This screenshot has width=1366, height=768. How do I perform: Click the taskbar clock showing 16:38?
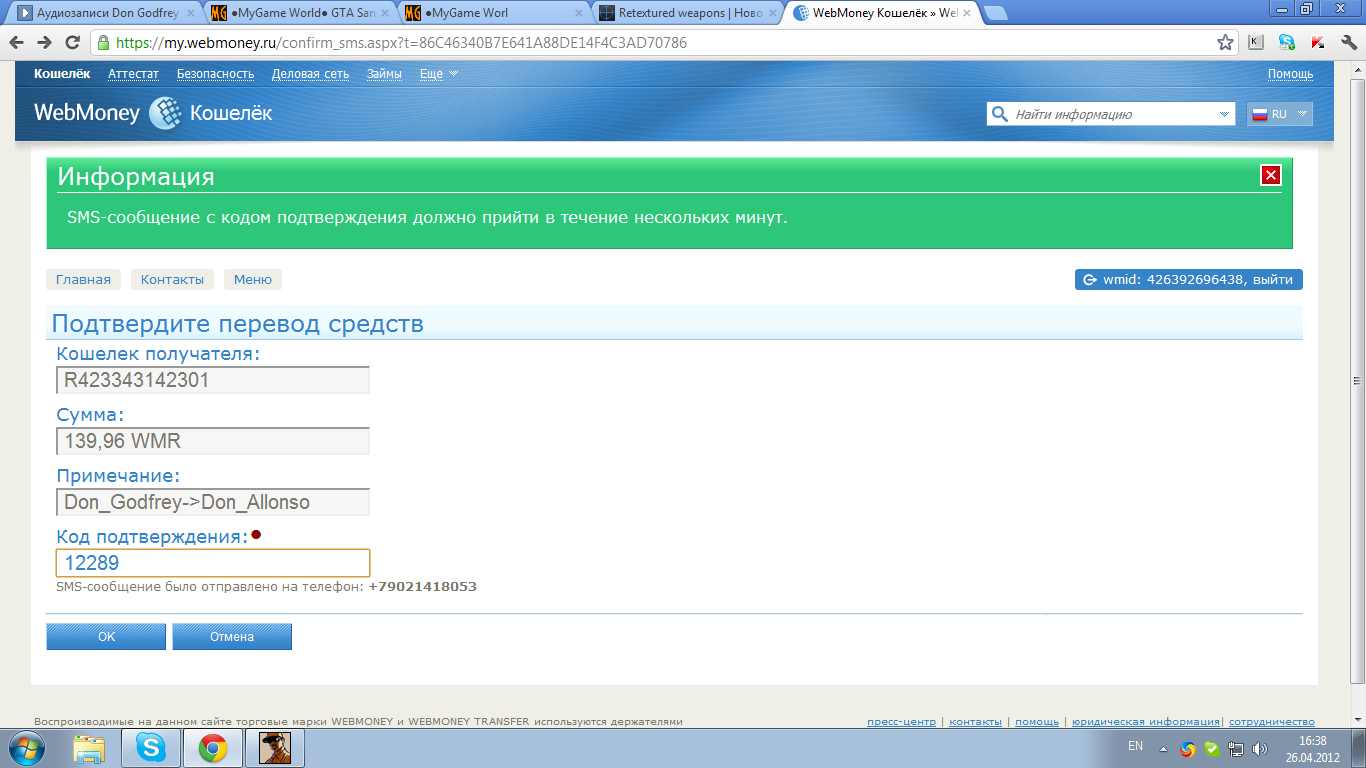coord(1312,748)
